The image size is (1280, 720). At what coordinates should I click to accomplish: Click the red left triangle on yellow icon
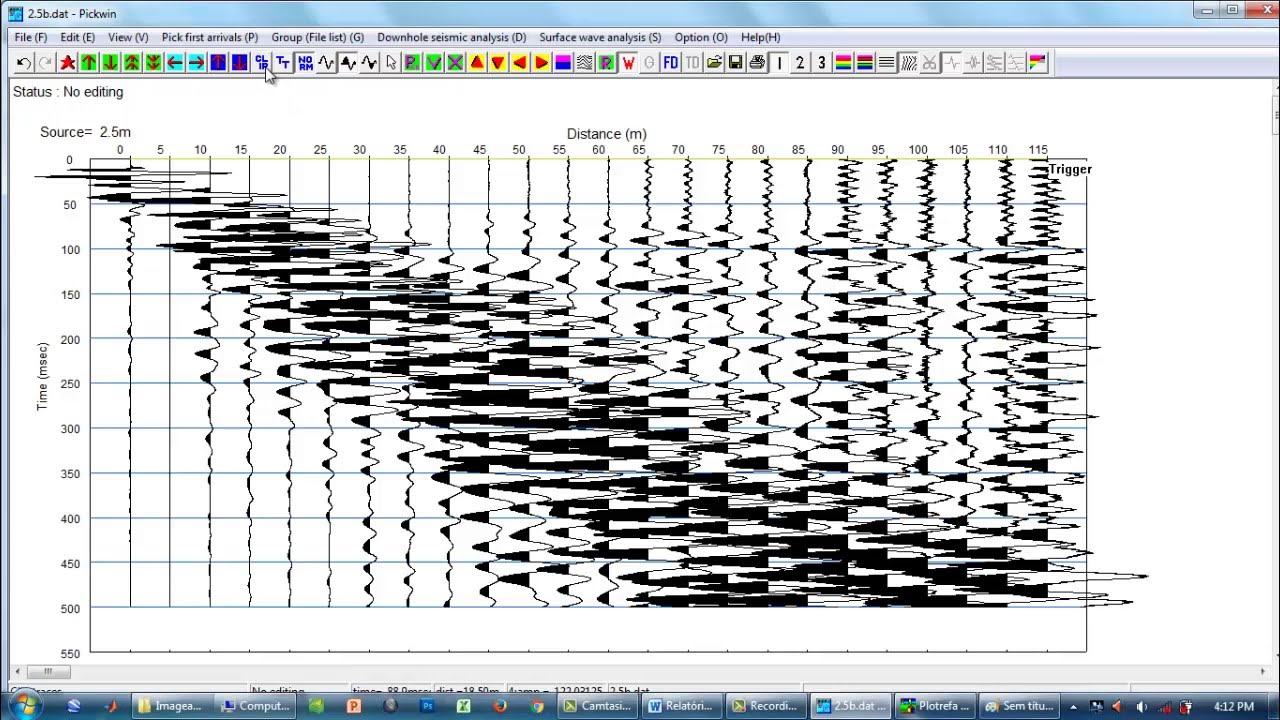pyautogui.click(x=520, y=63)
